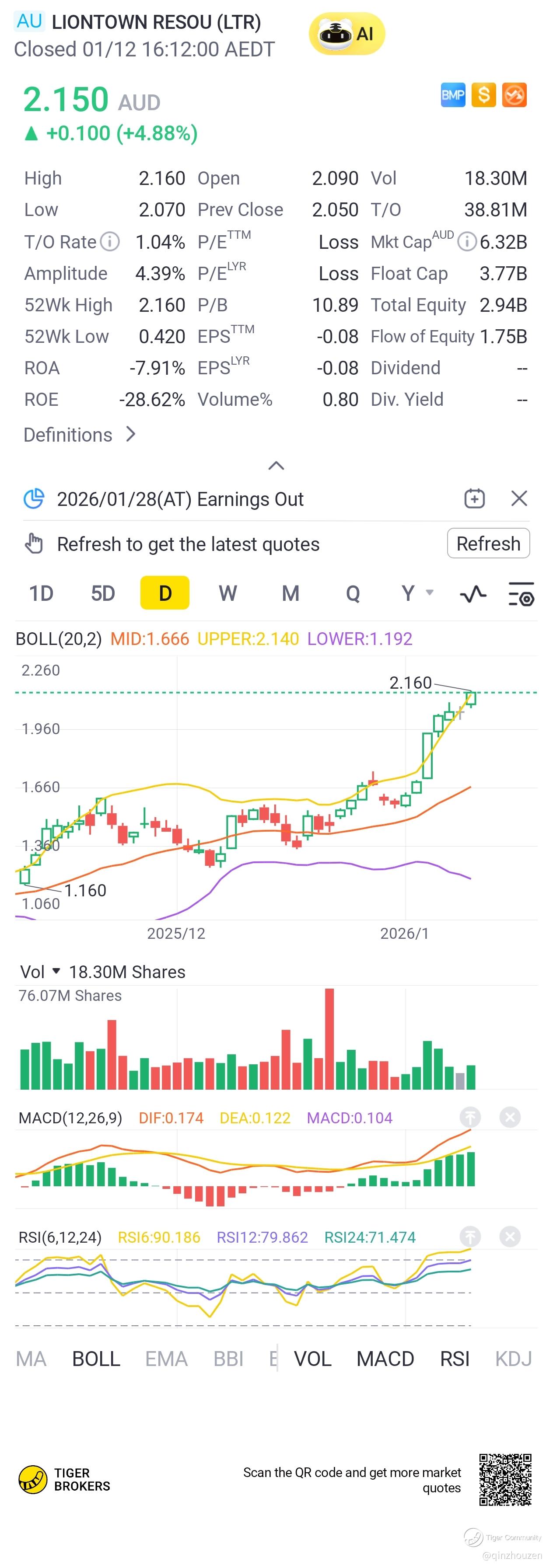
Task: Tap the blue BMP badge icon
Action: tap(452, 95)
